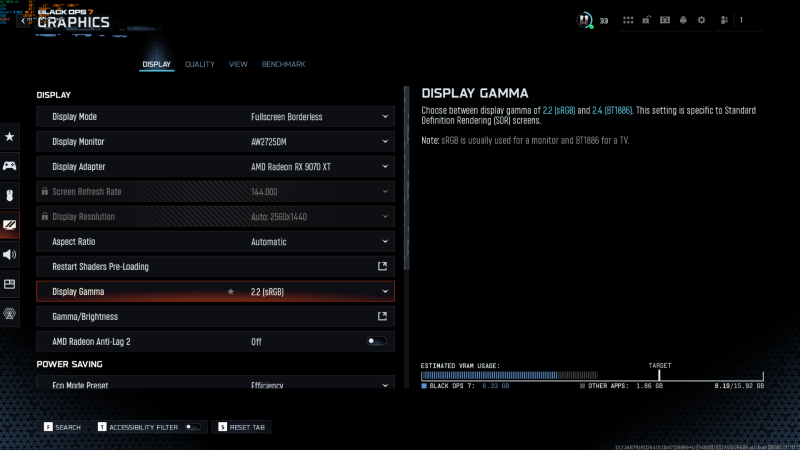Switch to the Quality tab
Viewport: 800px width, 450px height.
199,64
